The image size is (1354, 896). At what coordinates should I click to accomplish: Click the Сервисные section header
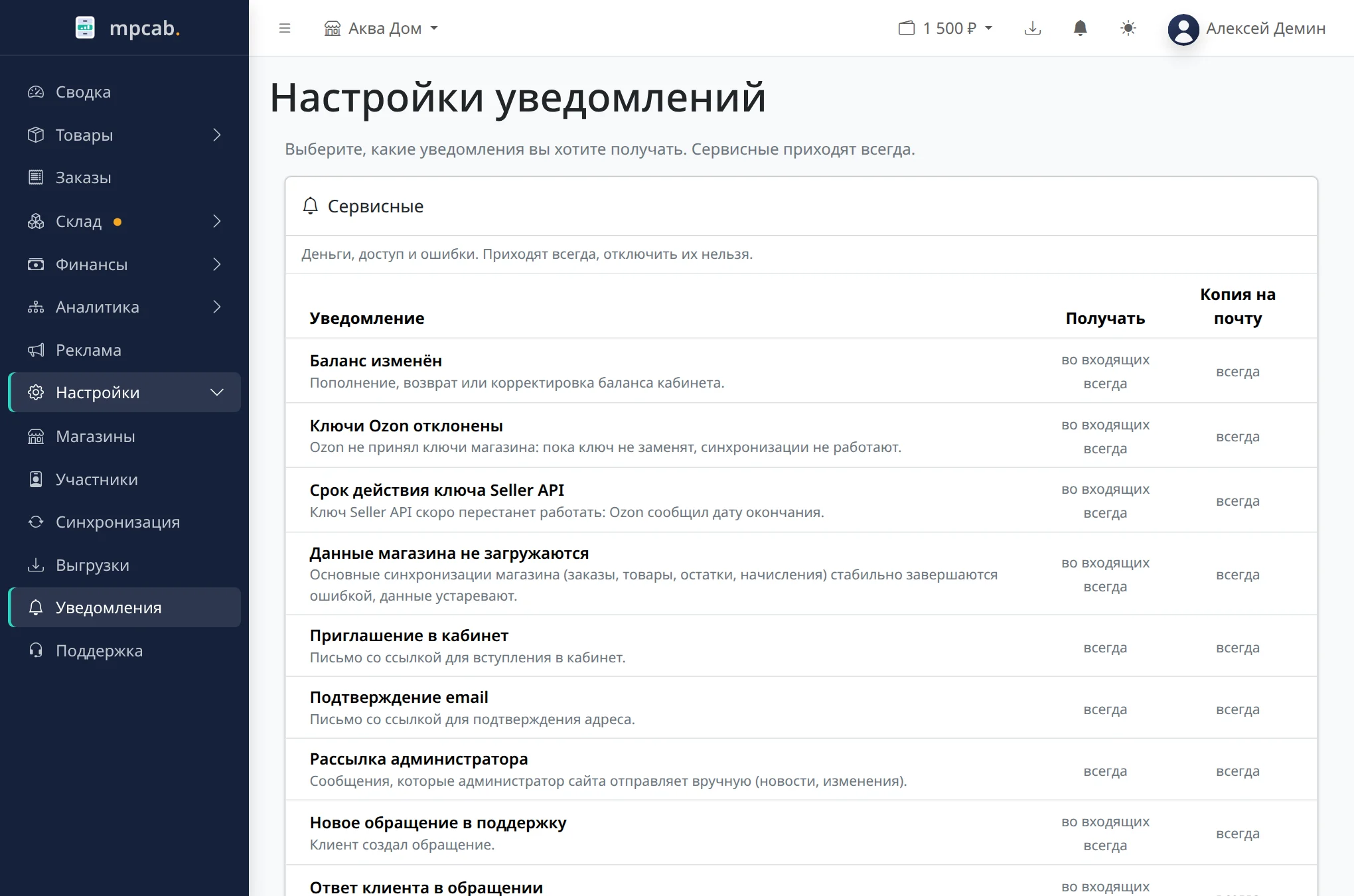[x=801, y=206]
